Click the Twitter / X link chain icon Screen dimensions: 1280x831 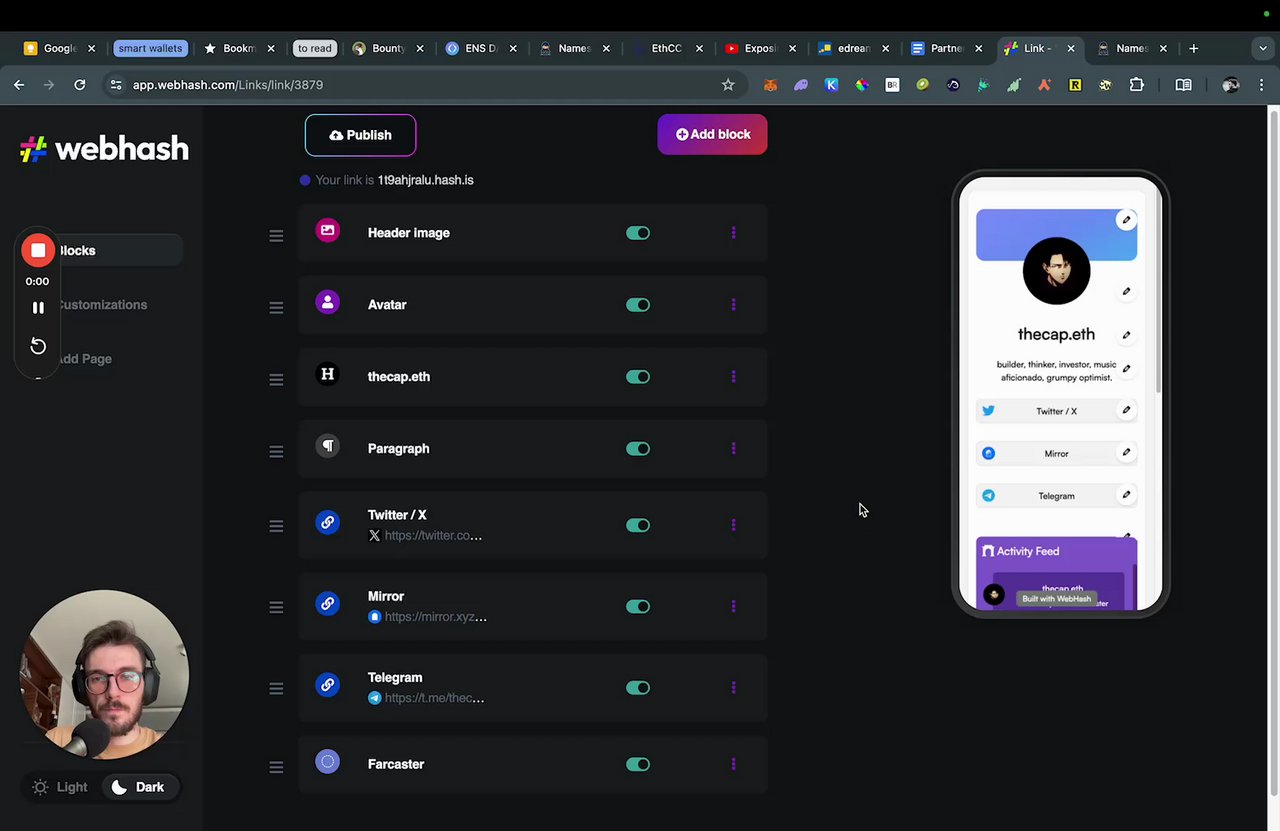tap(327, 522)
